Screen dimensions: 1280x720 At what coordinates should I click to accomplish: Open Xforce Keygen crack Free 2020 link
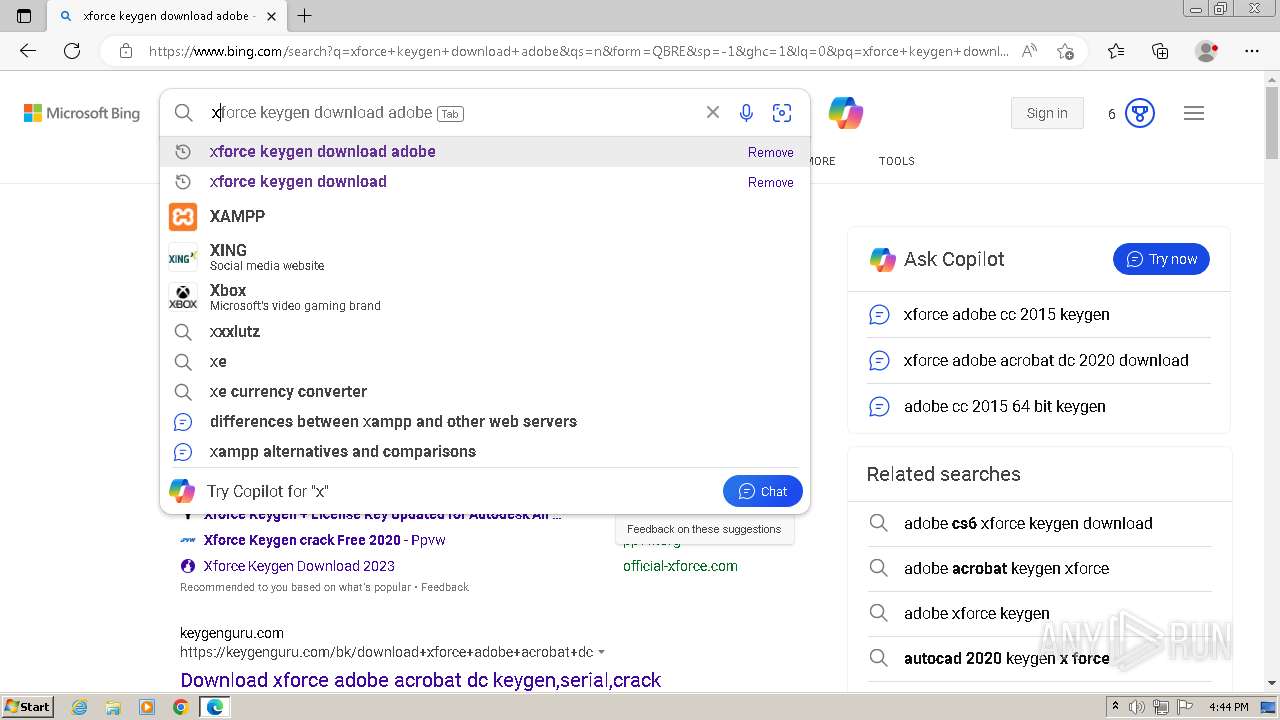coord(324,540)
